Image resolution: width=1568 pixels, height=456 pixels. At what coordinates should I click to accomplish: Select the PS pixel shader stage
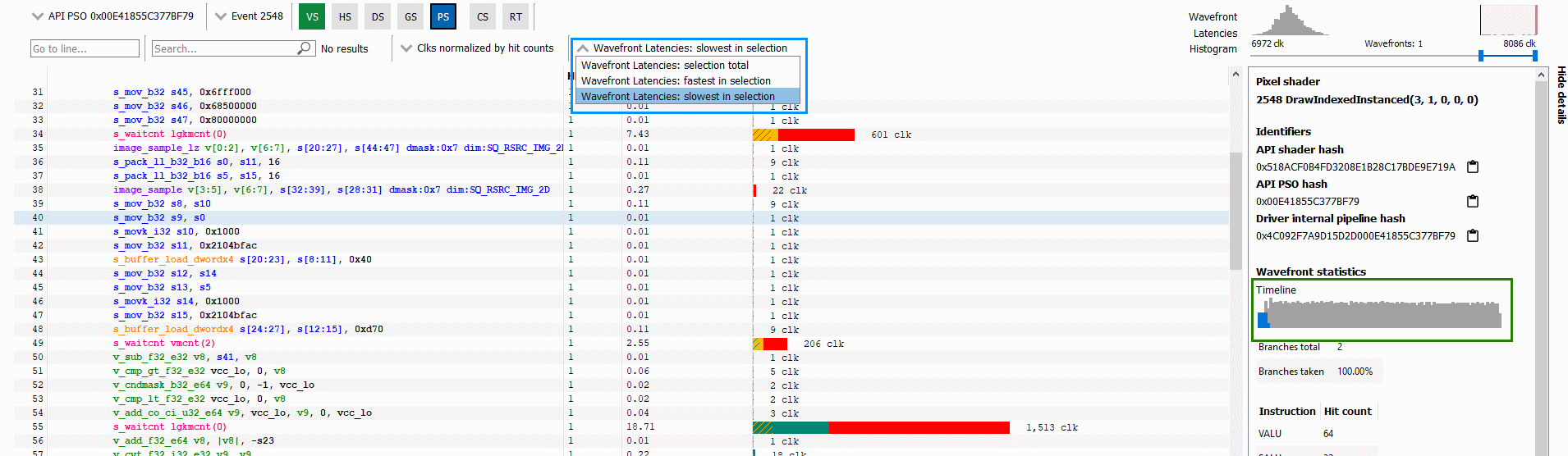pyautogui.click(x=443, y=16)
